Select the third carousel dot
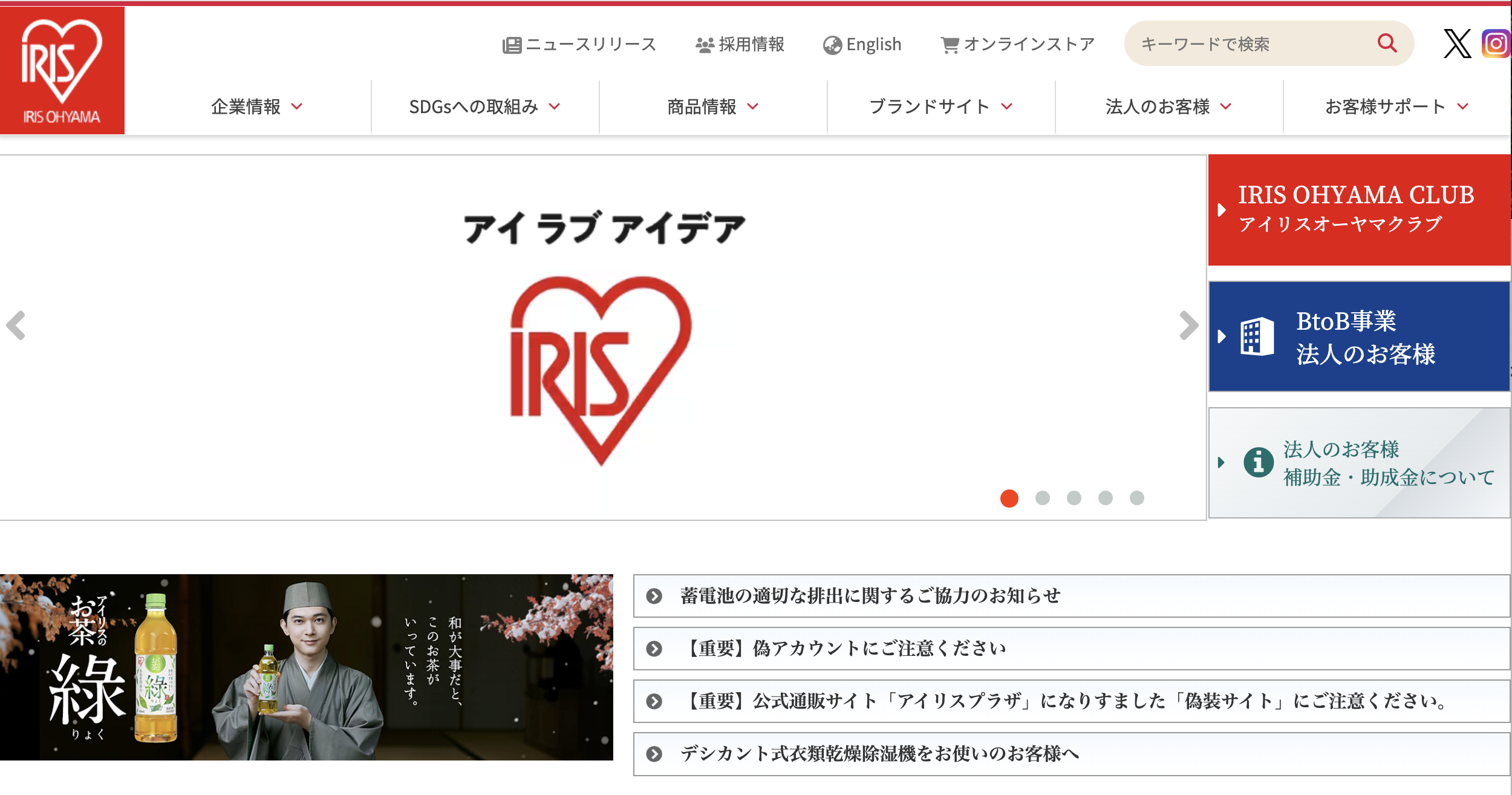 coord(1074,498)
